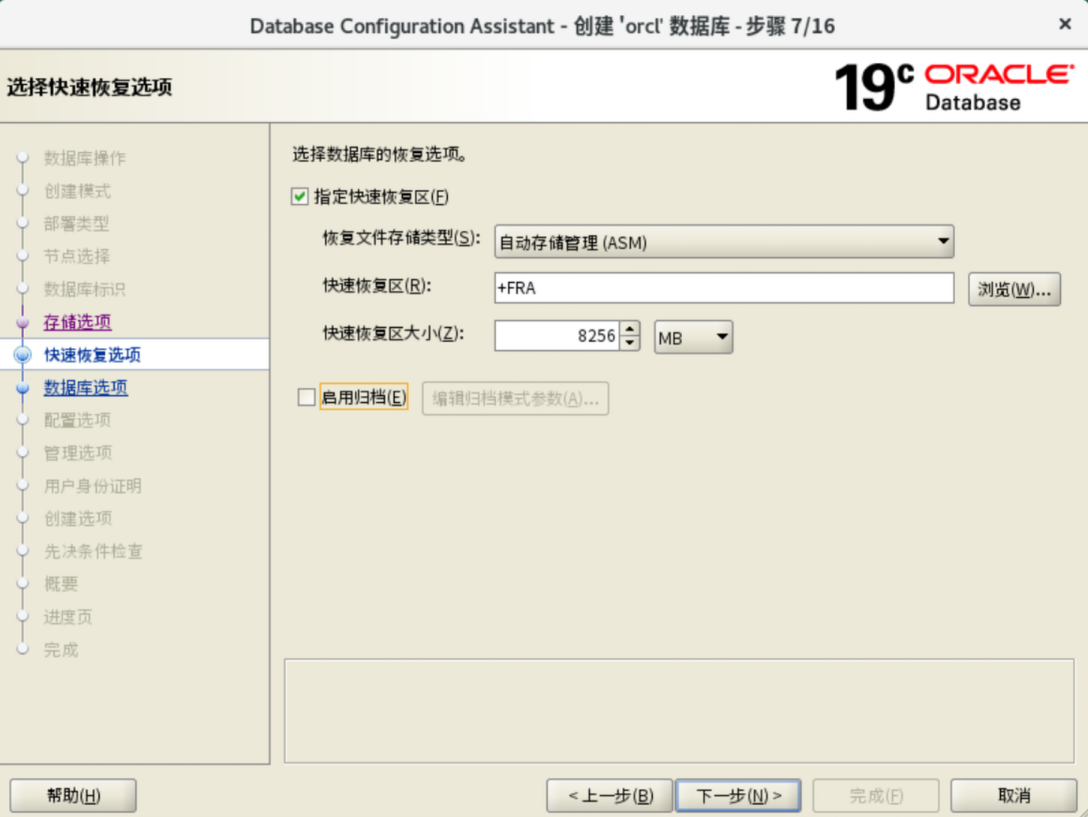The height and width of the screenshot is (817, 1088).
Task: Open the 恢复文件存储类型 dropdown
Action: 724,241
